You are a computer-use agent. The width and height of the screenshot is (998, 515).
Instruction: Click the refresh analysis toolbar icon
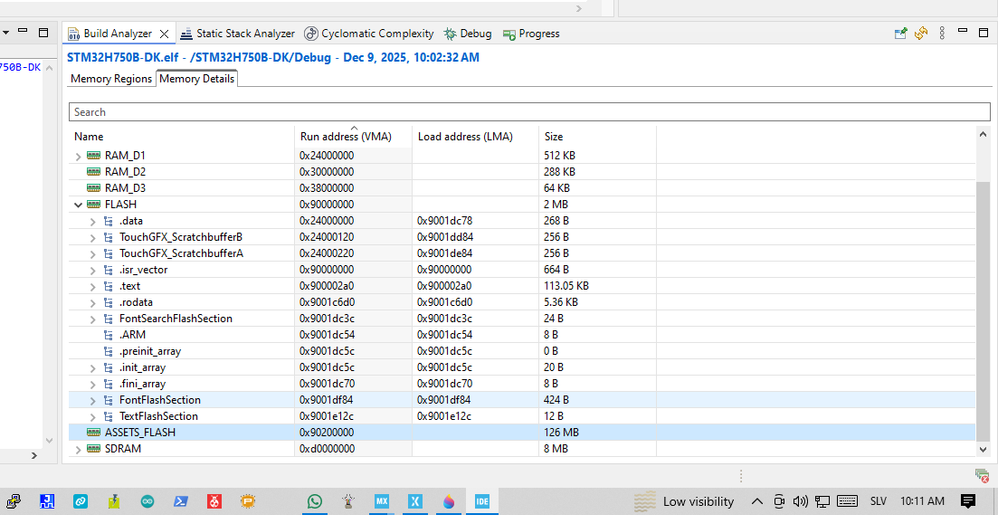[921, 33]
